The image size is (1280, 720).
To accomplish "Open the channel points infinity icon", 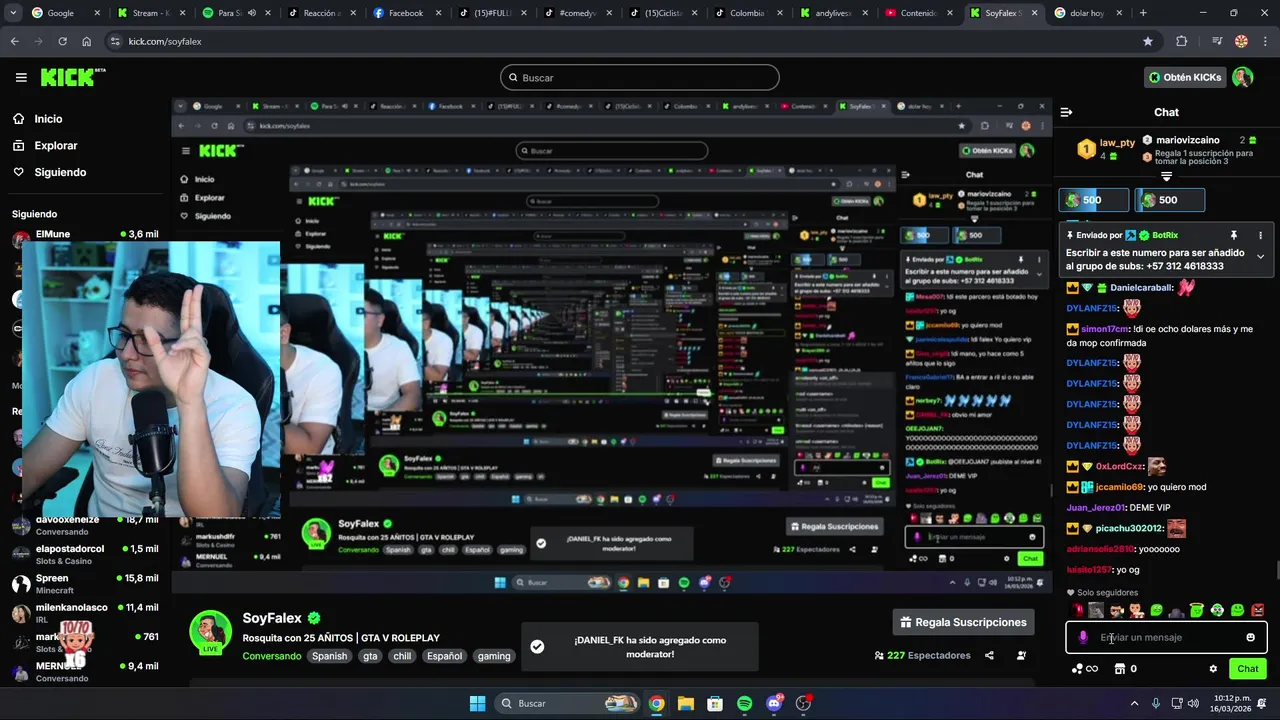I will (1085, 669).
